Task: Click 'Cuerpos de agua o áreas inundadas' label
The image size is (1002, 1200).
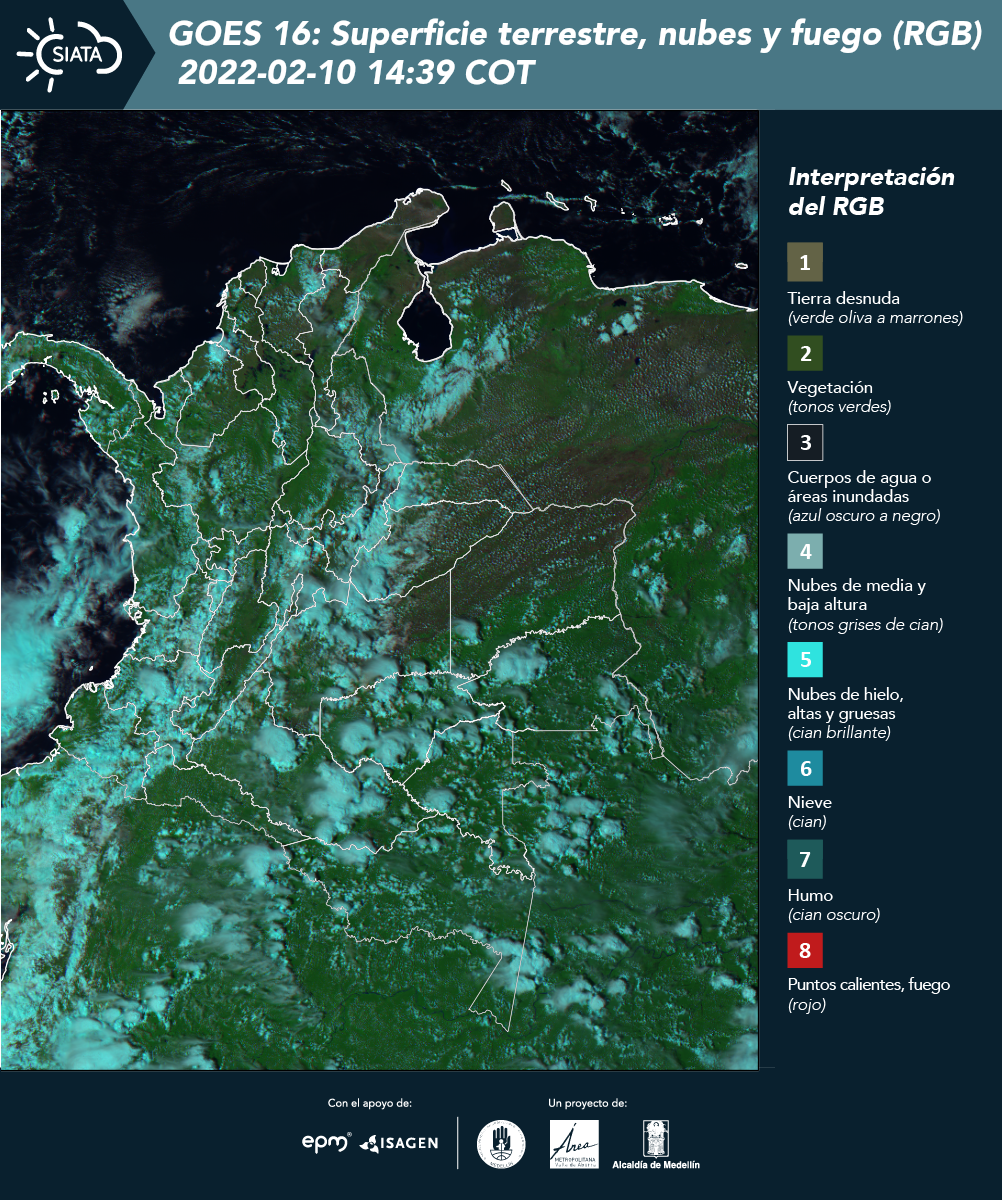Action: click(x=859, y=486)
